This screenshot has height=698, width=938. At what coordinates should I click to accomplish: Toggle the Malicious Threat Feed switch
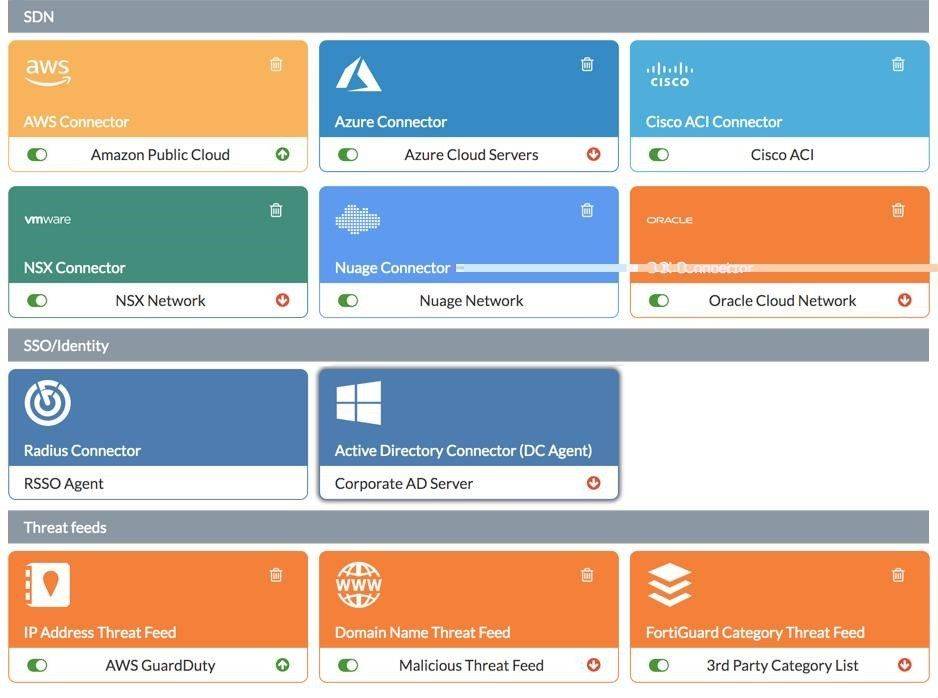[x=348, y=665]
